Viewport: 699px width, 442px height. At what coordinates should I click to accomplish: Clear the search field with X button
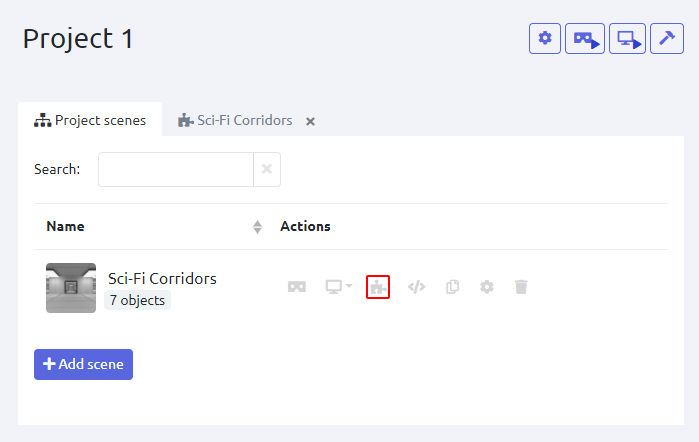[x=267, y=169]
